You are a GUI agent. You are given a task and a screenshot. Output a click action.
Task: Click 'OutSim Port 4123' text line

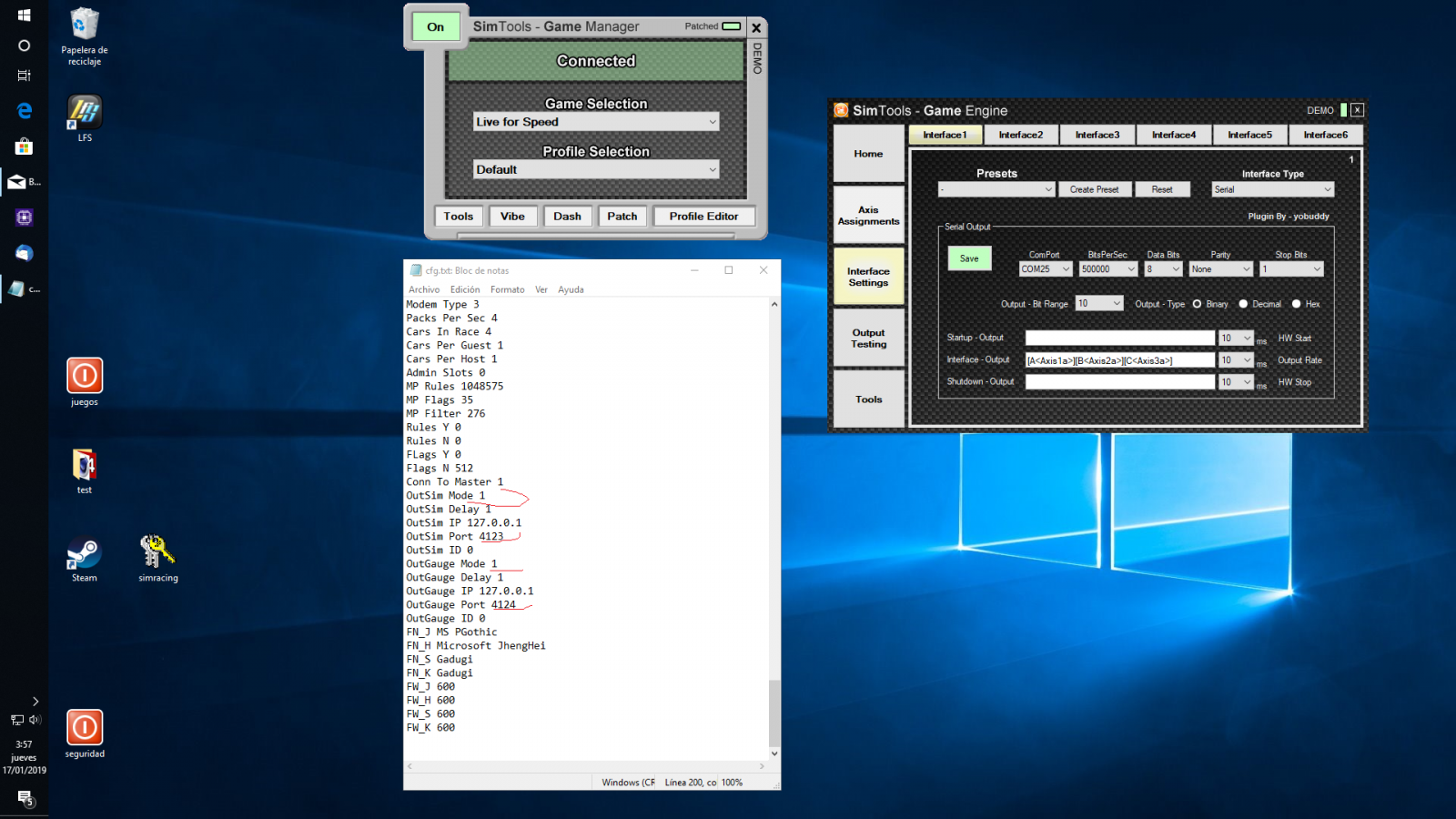[454, 536]
